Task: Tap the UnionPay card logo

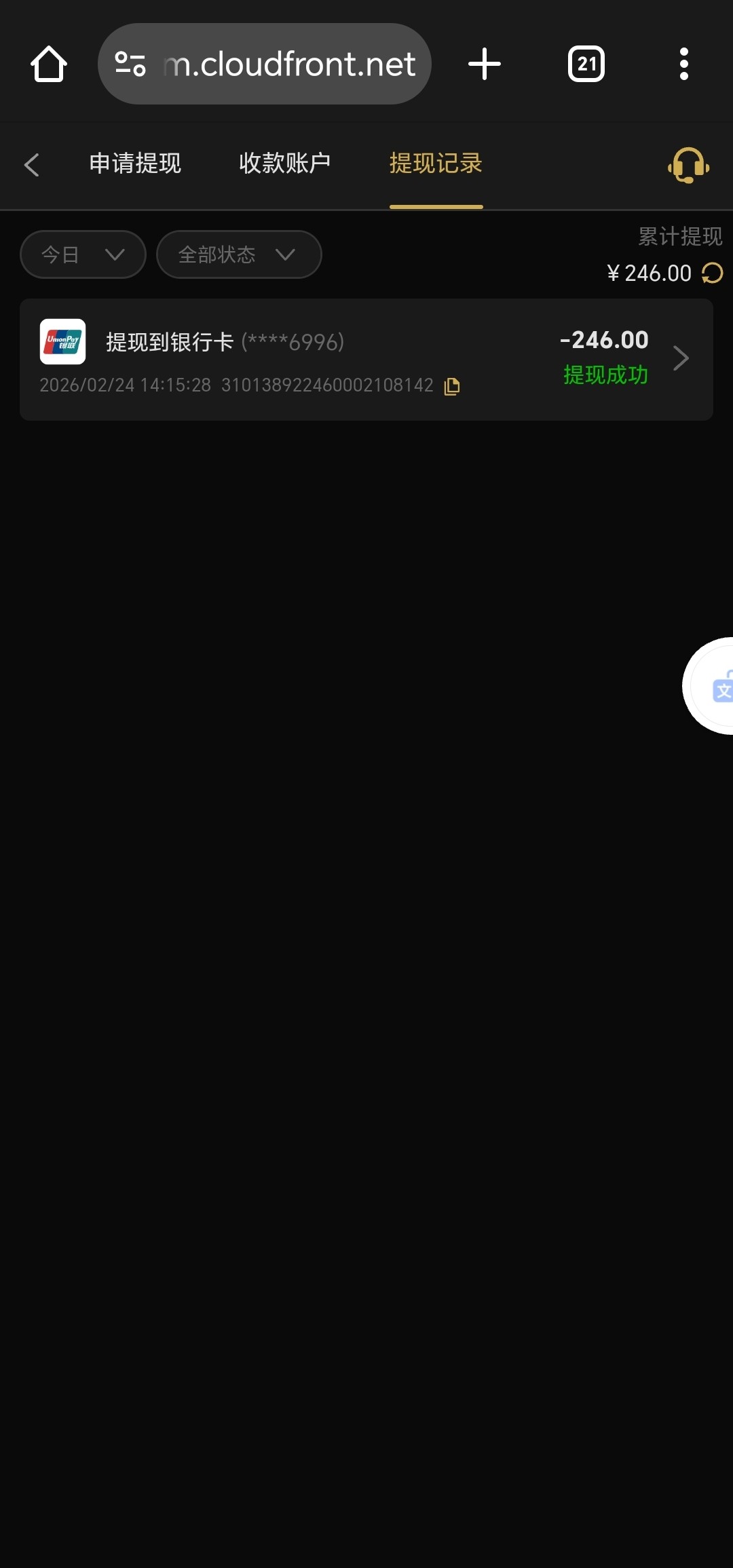Action: tap(62, 342)
